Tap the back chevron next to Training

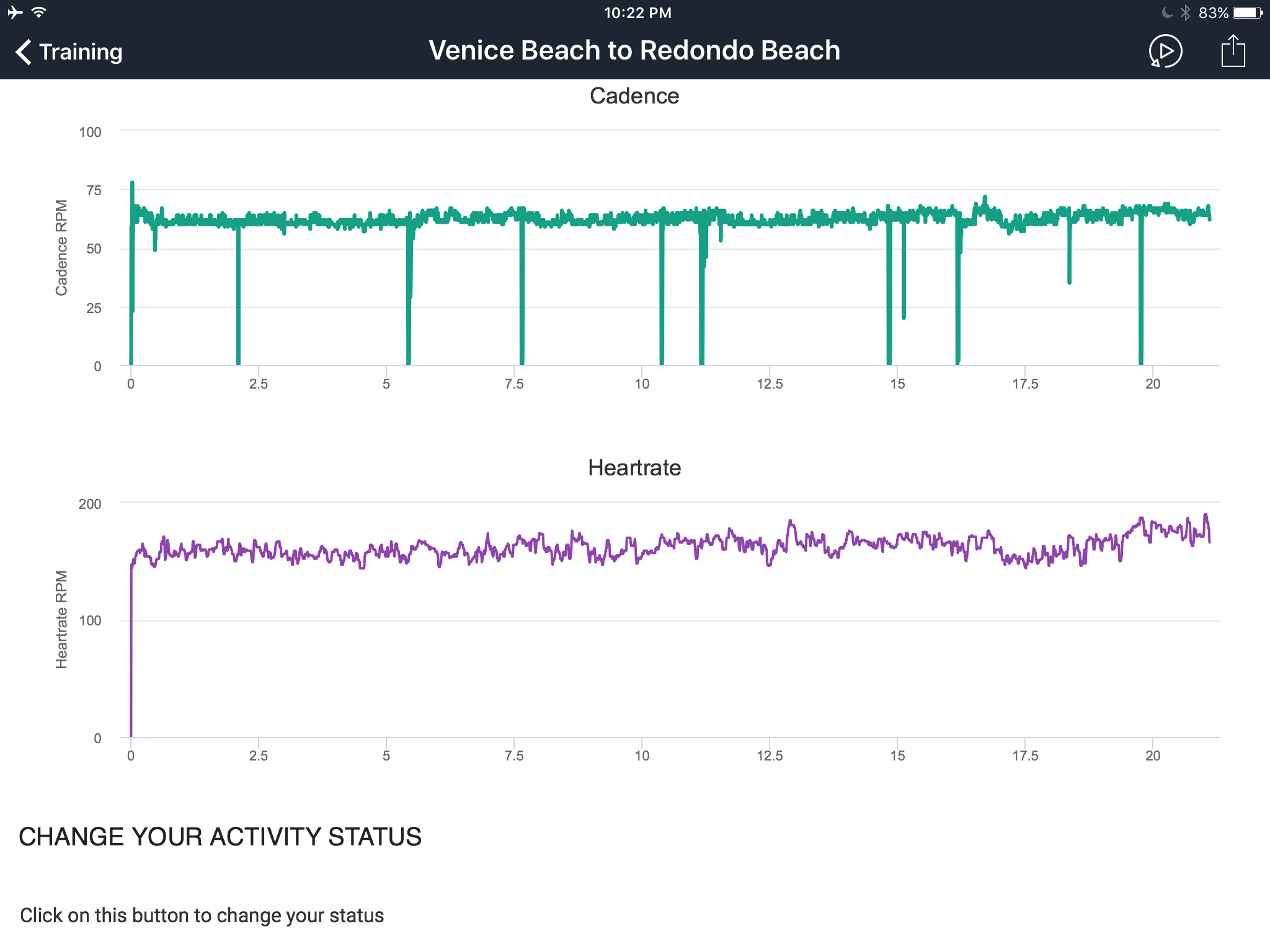[x=24, y=52]
